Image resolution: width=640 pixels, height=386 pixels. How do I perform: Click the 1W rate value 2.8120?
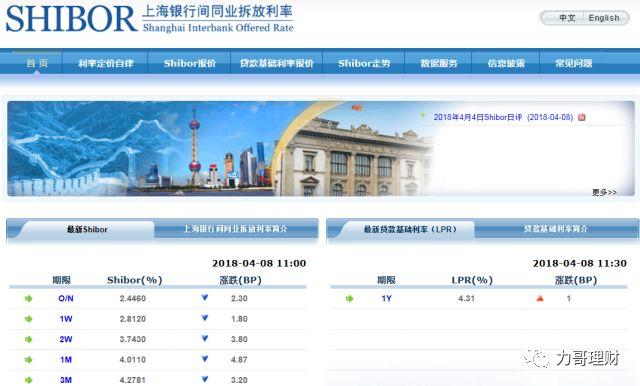click(133, 319)
